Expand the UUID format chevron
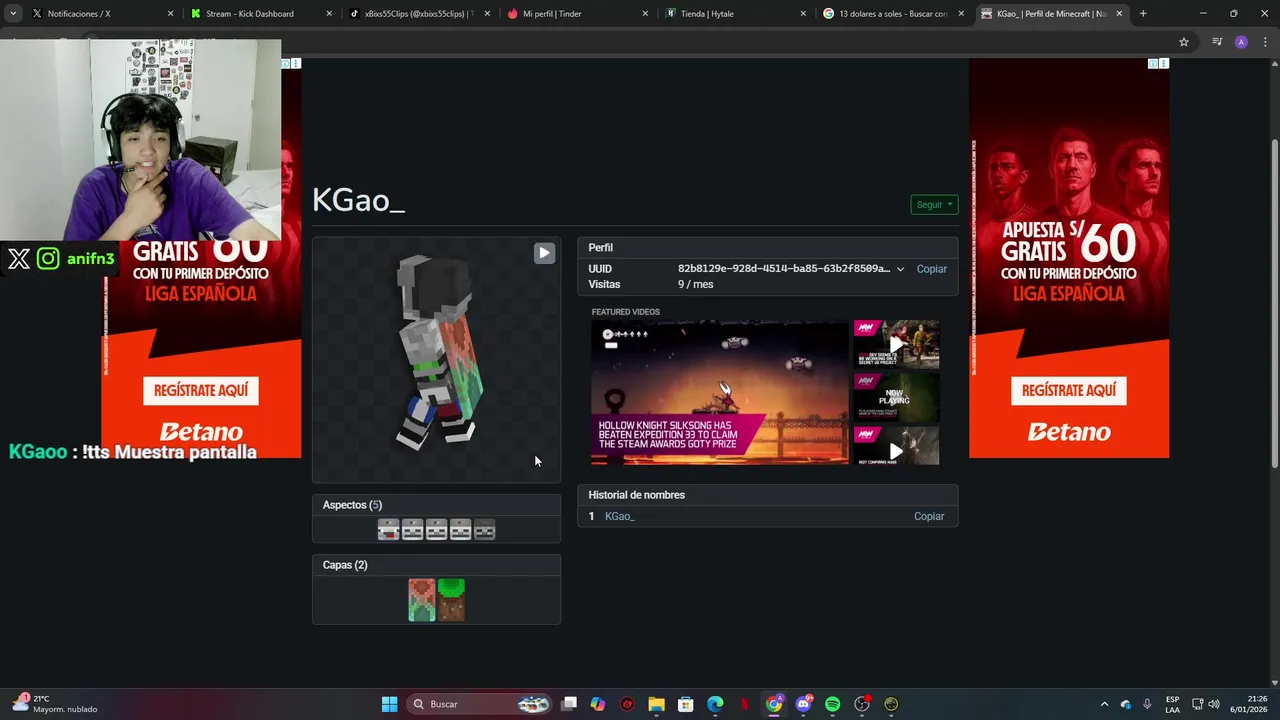This screenshot has height=720, width=1280. coord(900,269)
